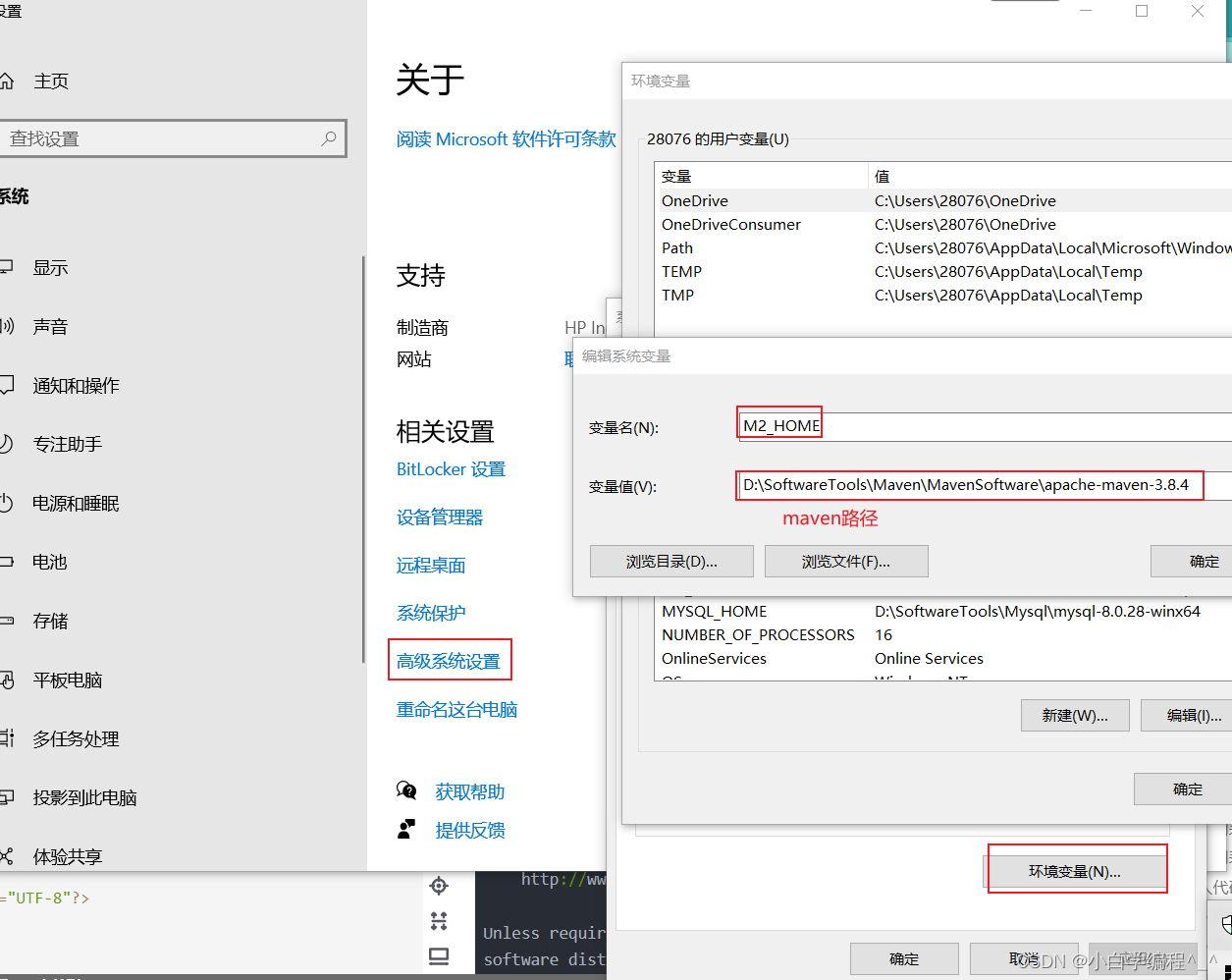
Task: Open the 主页 home icon in Settings sidebar
Action: (5, 82)
